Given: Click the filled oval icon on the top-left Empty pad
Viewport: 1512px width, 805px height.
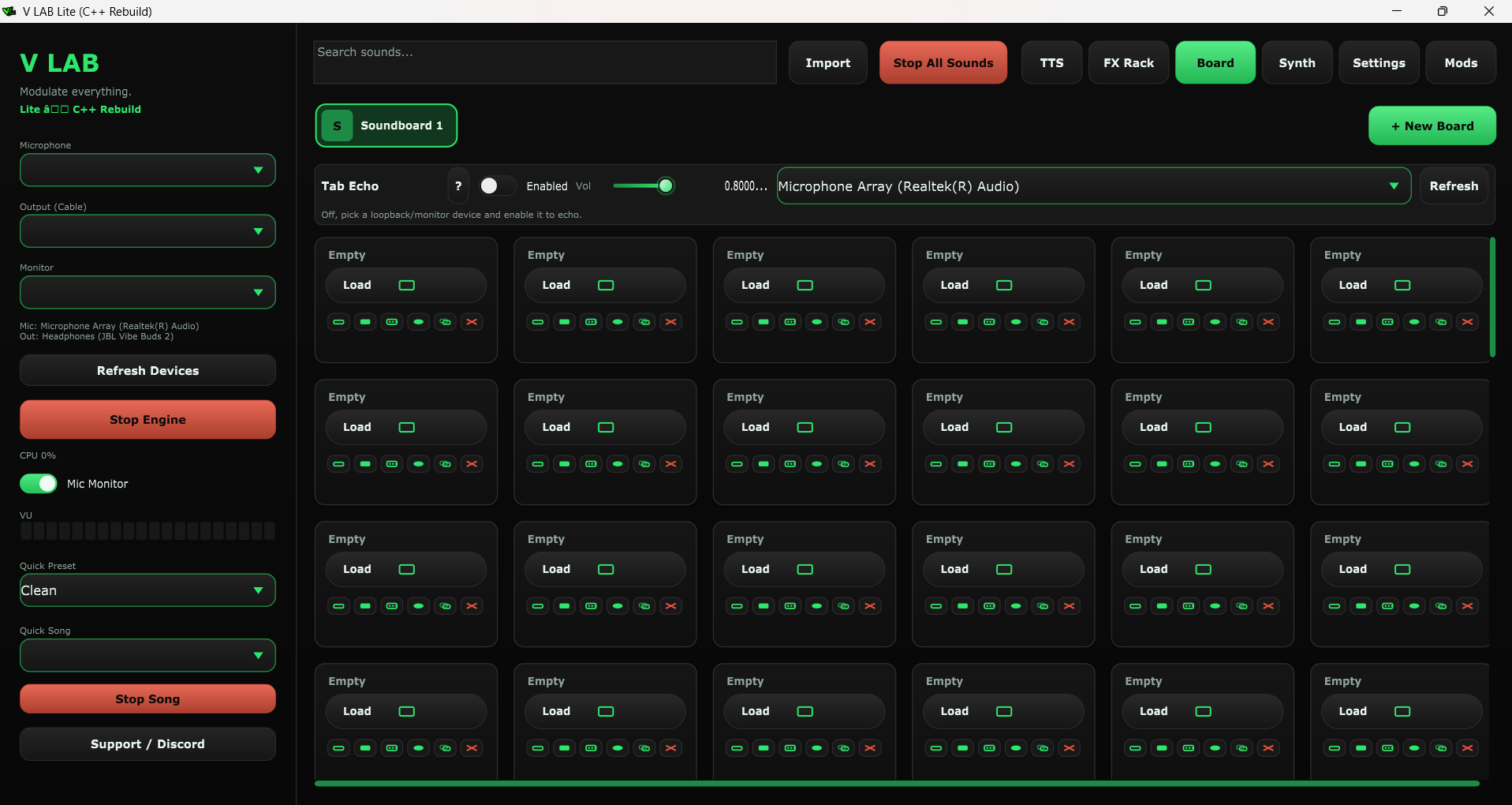Looking at the screenshot, I should [x=419, y=322].
